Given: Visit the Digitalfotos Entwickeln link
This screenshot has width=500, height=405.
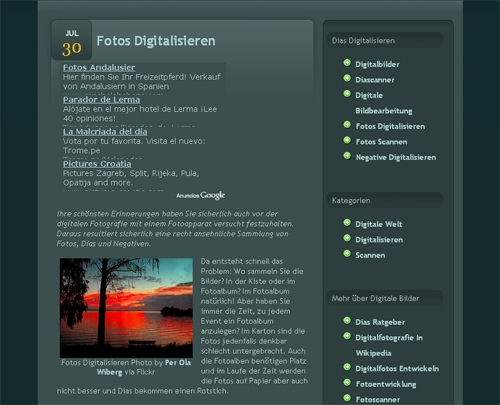Looking at the screenshot, I should pyautogui.click(x=397, y=369).
